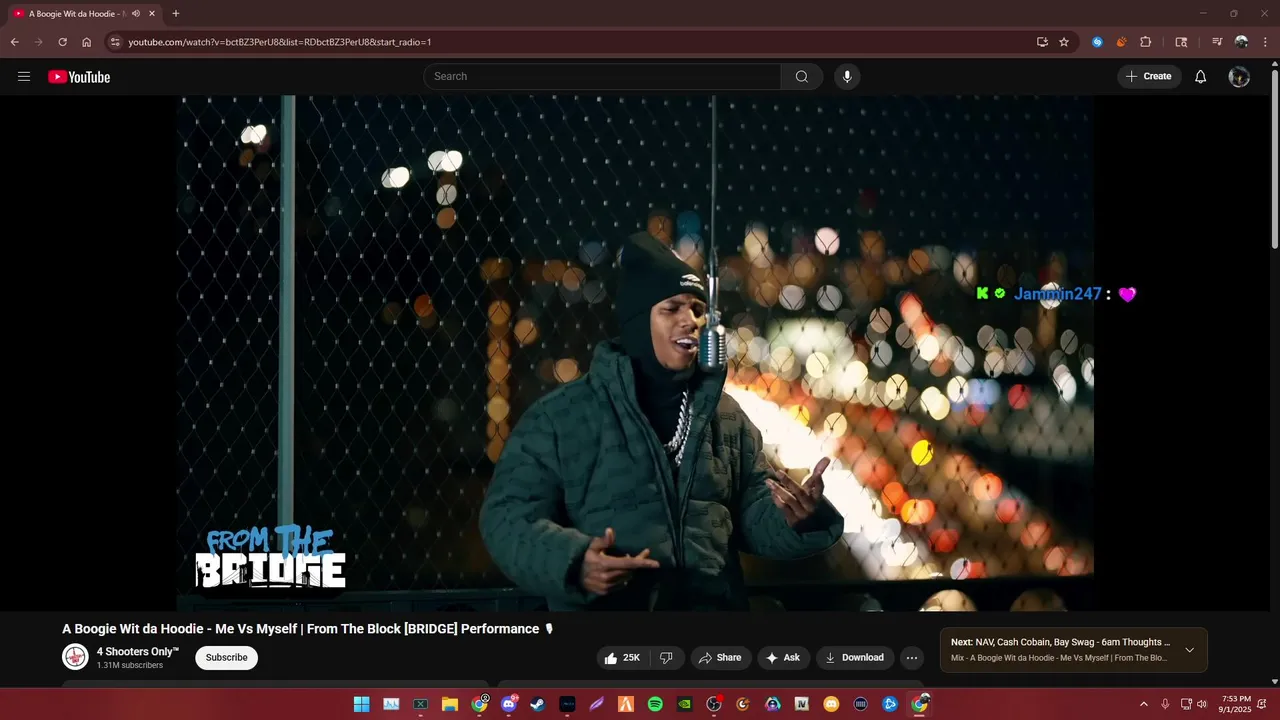Click the search magnifier button
This screenshot has width=1280, height=720.
[x=802, y=77]
